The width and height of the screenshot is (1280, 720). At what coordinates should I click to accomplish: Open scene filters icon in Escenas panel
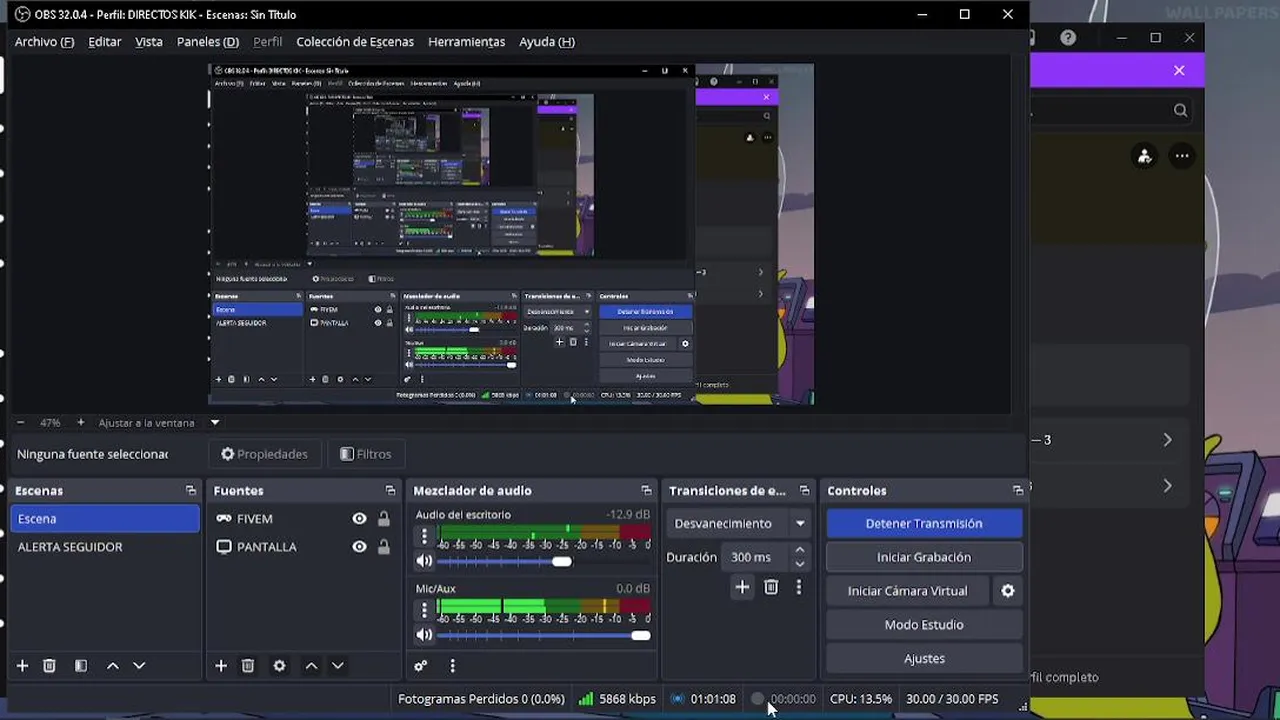[81, 666]
